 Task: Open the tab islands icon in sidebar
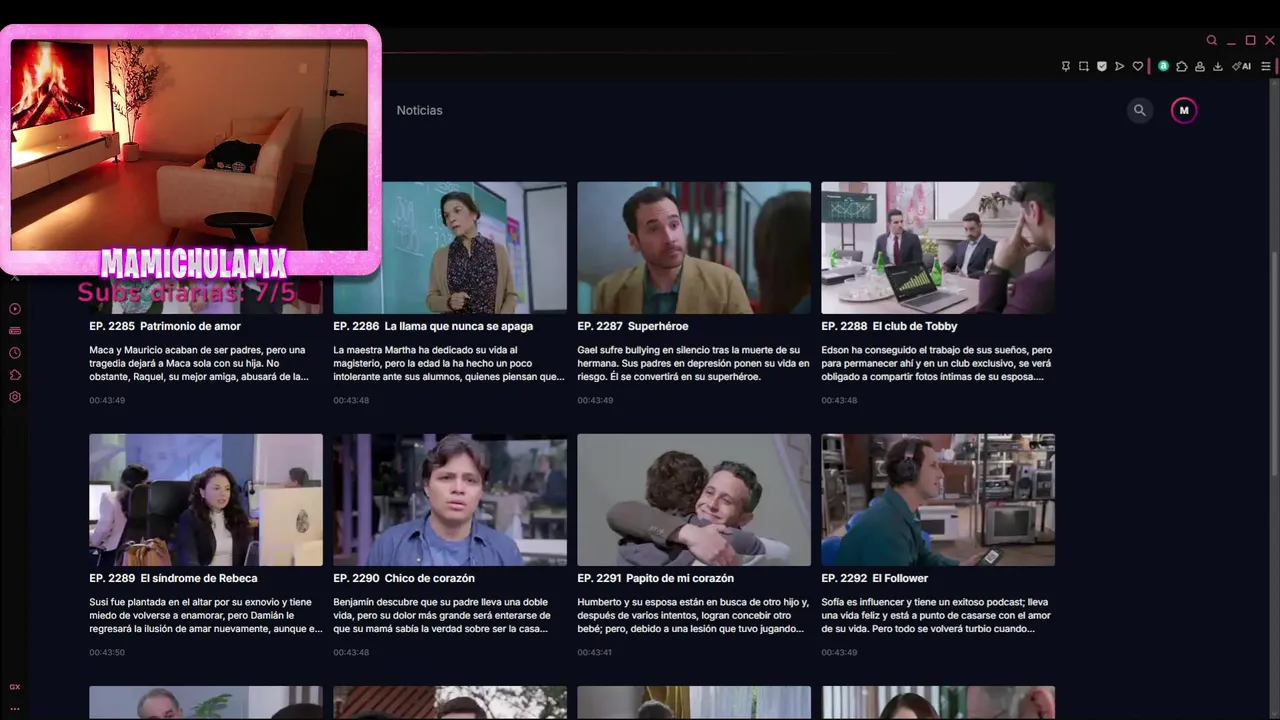tap(15, 331)
